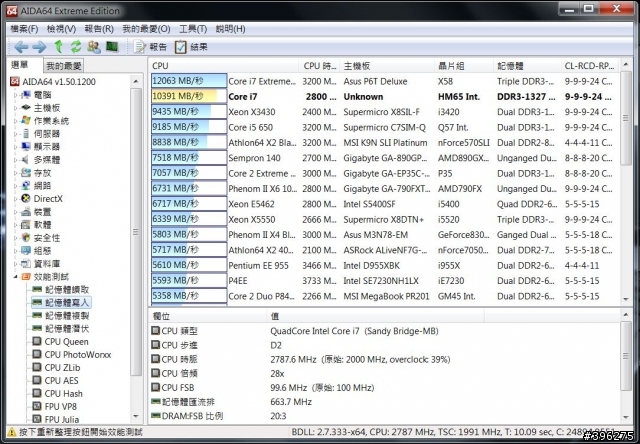Select the FPU VP8 benchmark

(x=55, y=406)
